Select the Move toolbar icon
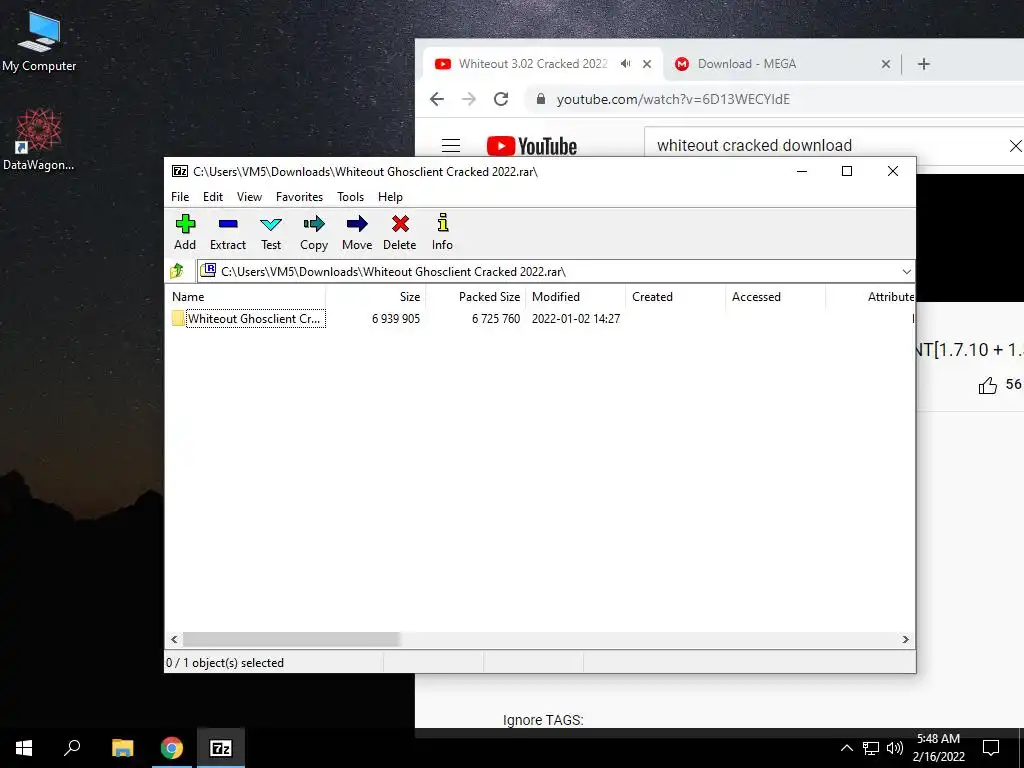The height and width of the screenshot is (768, 1024). [x=357, y=232]
